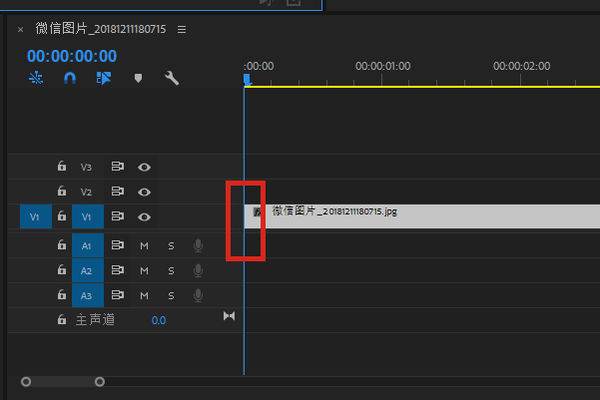Toggle lock on track A1

tap(62, 245)
